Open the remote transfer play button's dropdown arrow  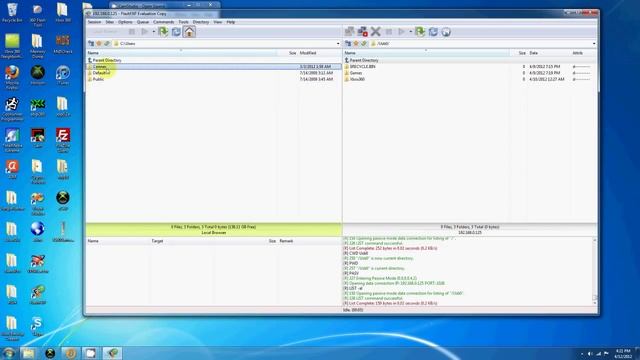[411, 32]
